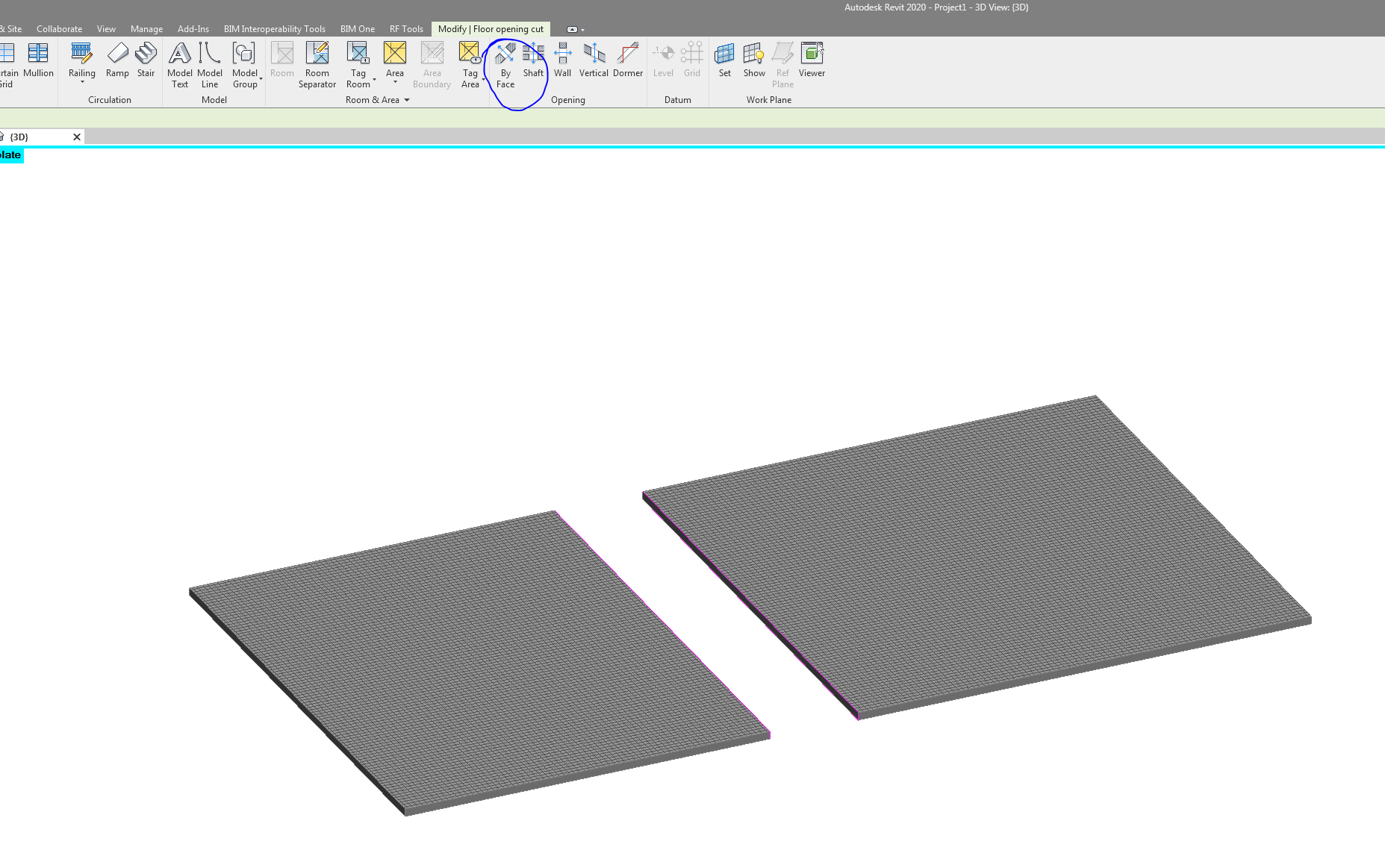The image size is (1385, 868).
Task: Toggle Show work plane visibility
Action: point(753,63)
